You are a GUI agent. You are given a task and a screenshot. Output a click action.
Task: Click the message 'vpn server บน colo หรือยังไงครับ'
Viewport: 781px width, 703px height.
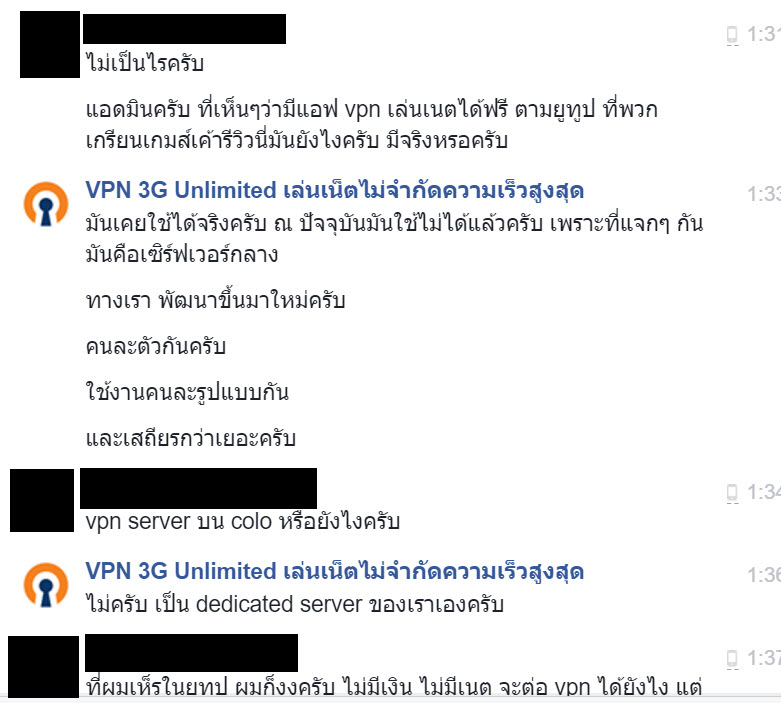click(243, 522)
